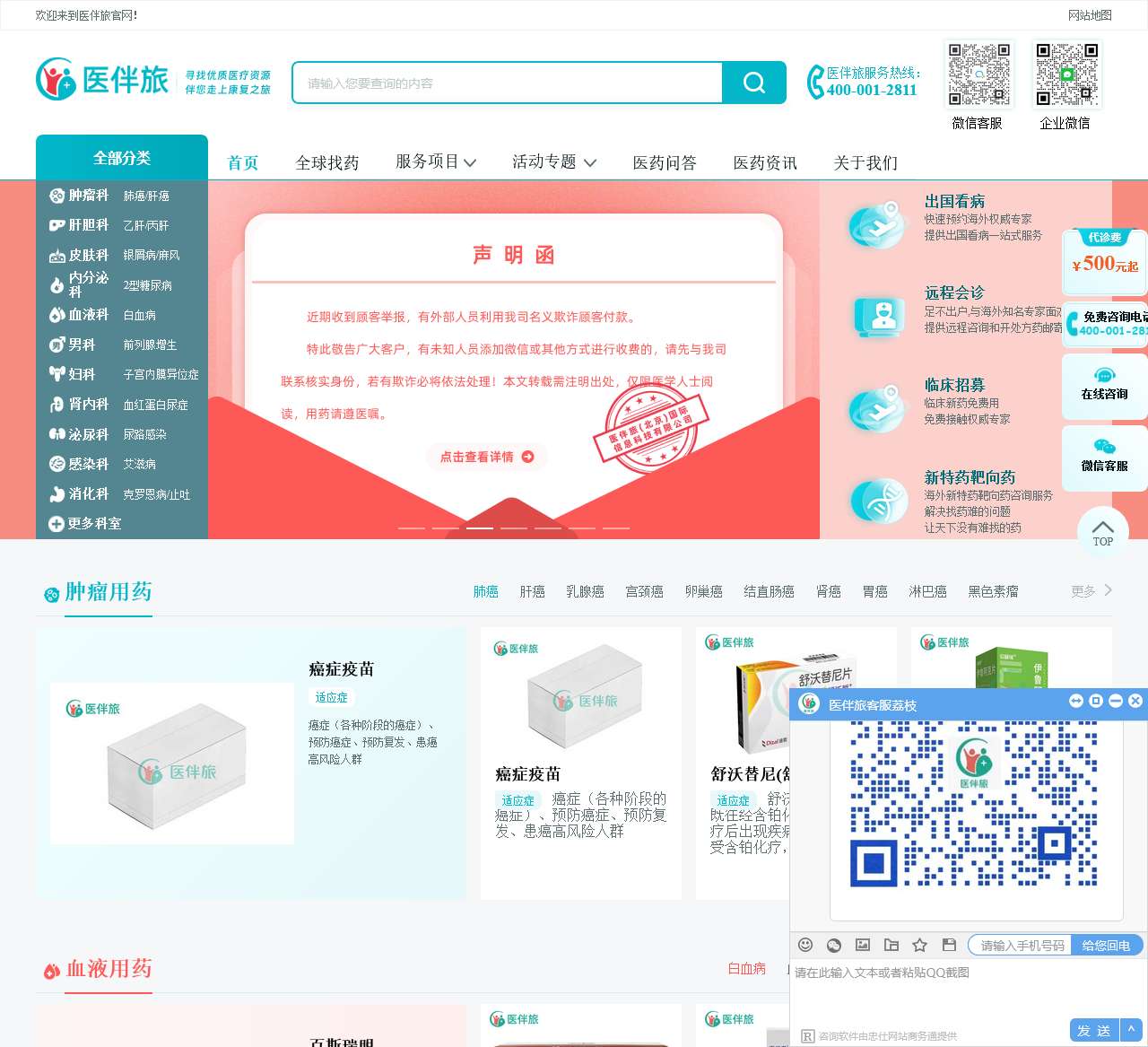Select the second carousel indicator dot
This screenshot has height=1047, width=1148.
click(446, 528)
